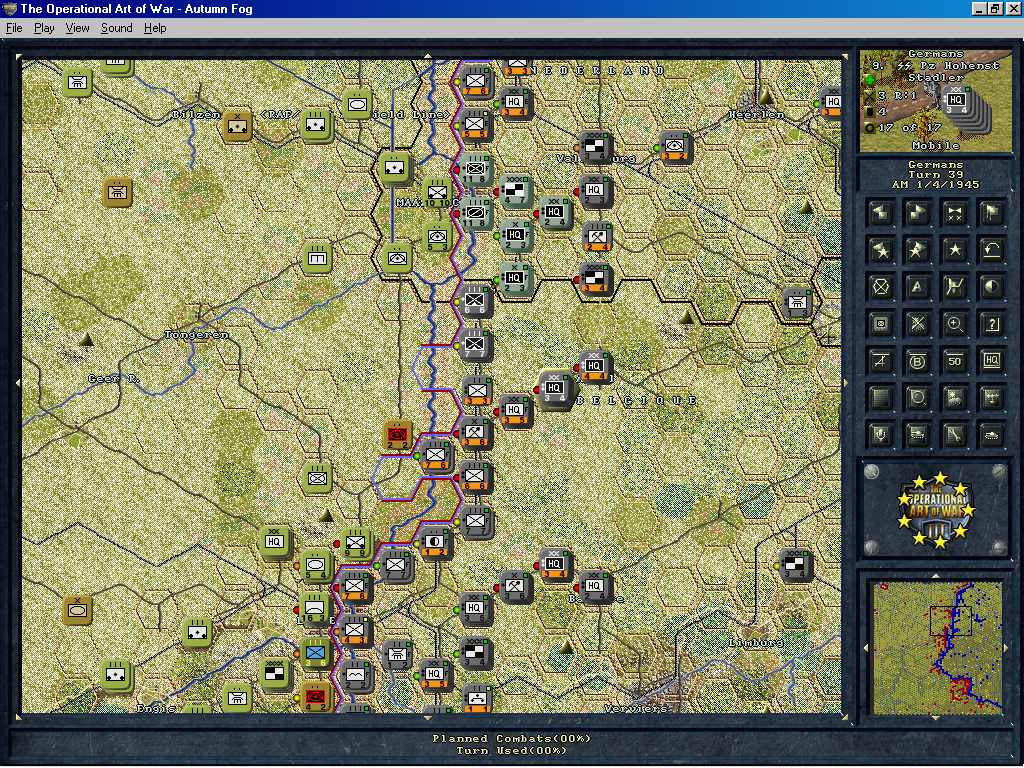Click the undo curved arrow button

(x=992, y=250)
